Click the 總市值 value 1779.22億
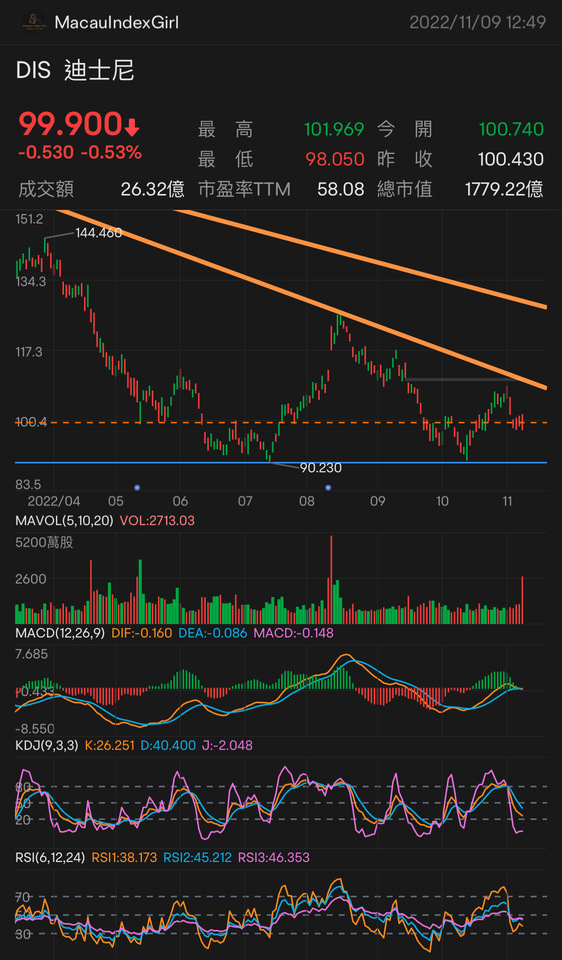 point(504,190)
